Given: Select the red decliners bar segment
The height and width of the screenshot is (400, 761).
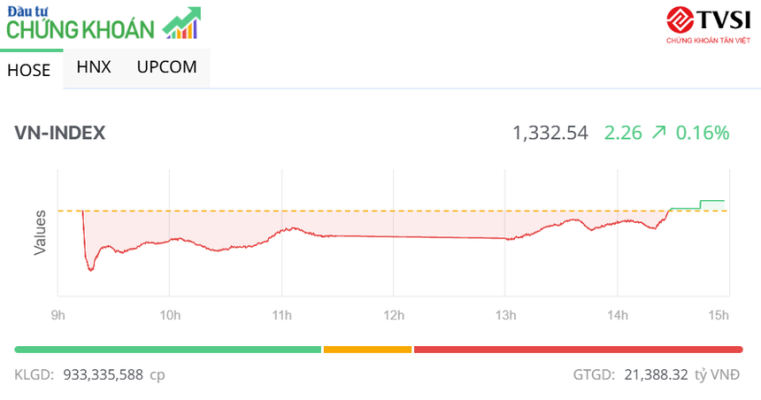Looking at the screenshot, I should [x=578, y=350].
